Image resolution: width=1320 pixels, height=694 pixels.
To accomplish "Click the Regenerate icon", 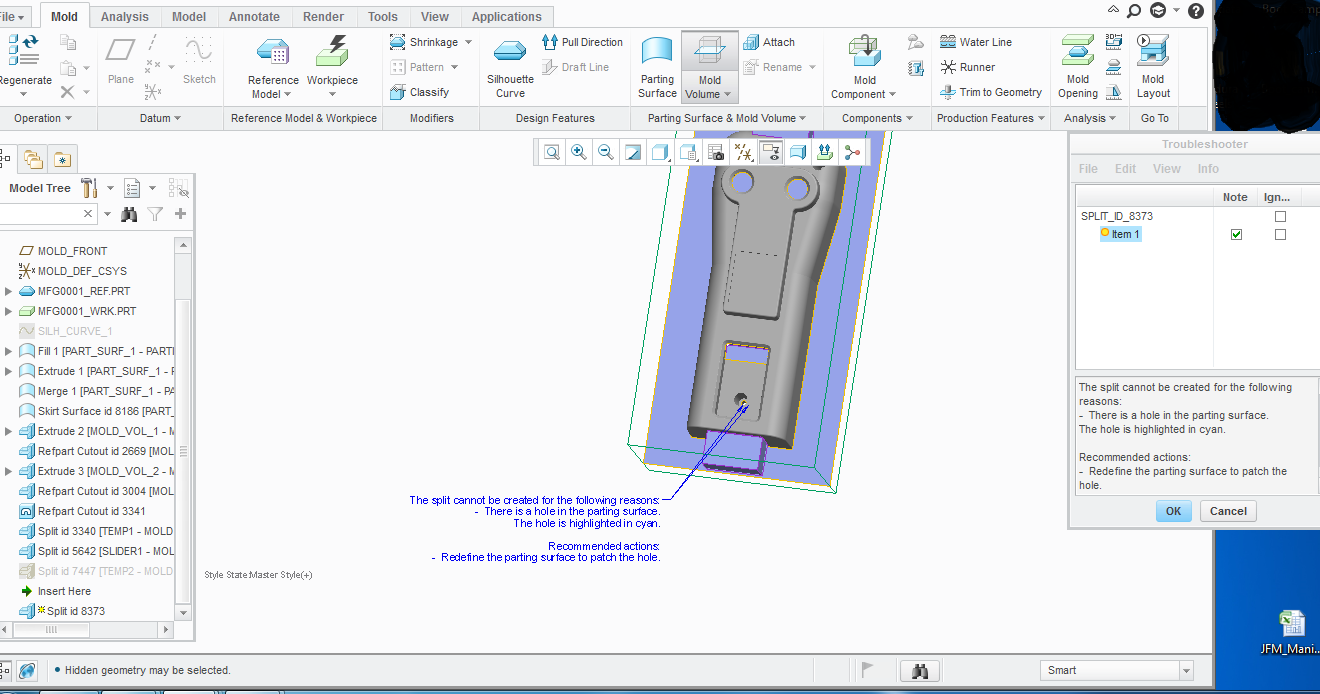I will (22, 51).
